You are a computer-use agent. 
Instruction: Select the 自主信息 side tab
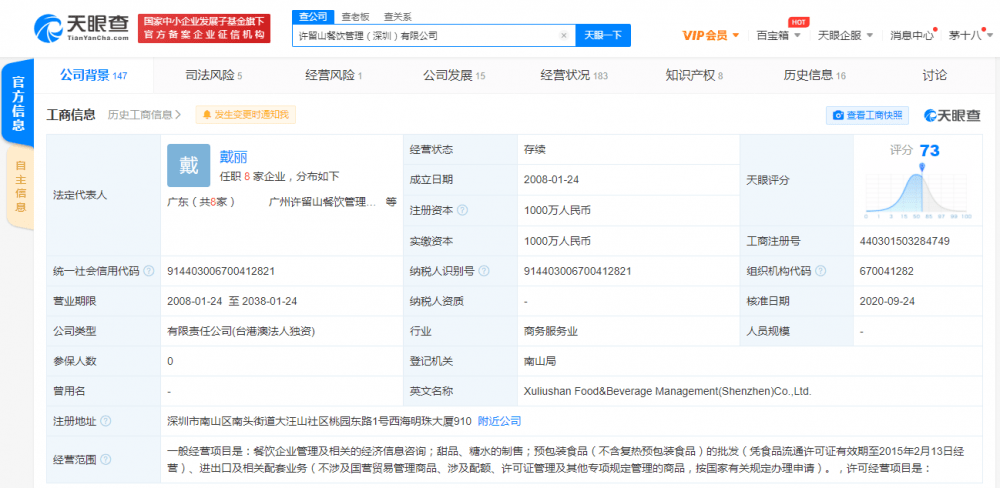tap(20, 187)
